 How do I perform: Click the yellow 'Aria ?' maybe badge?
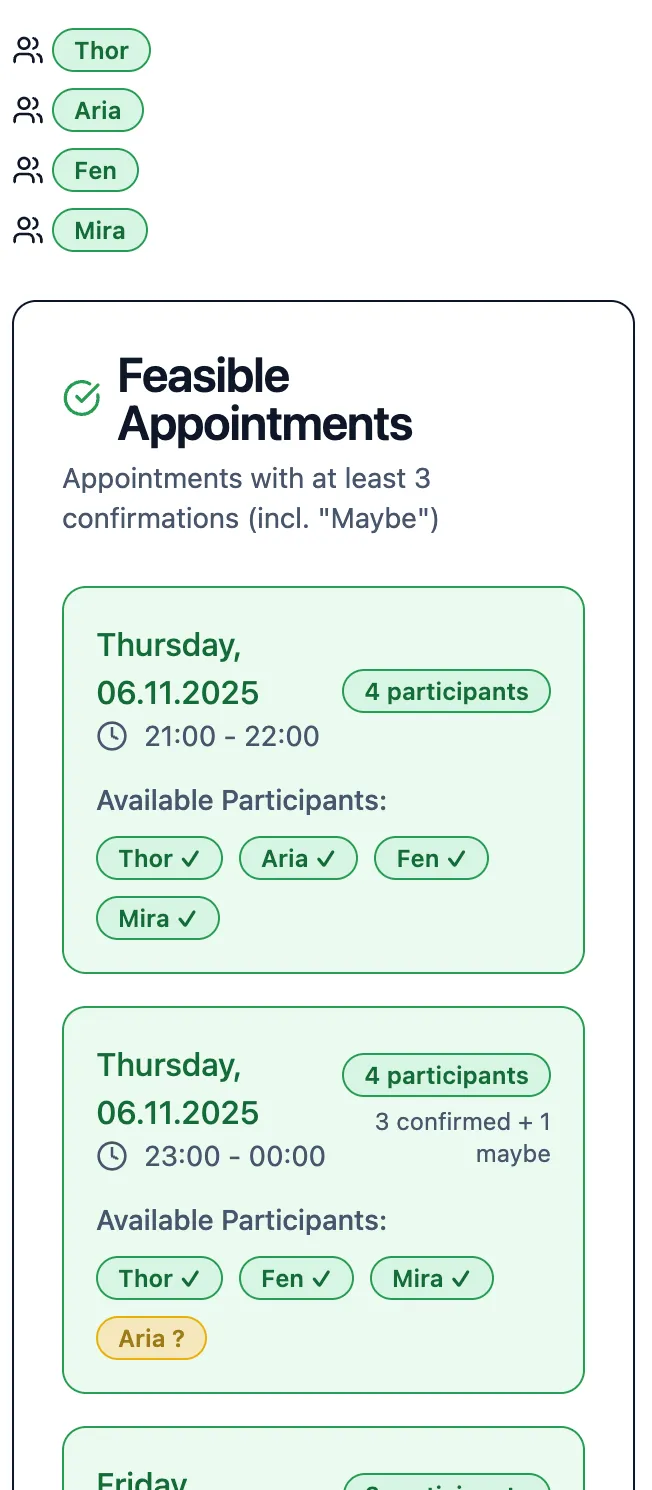tap(151, 1339)
